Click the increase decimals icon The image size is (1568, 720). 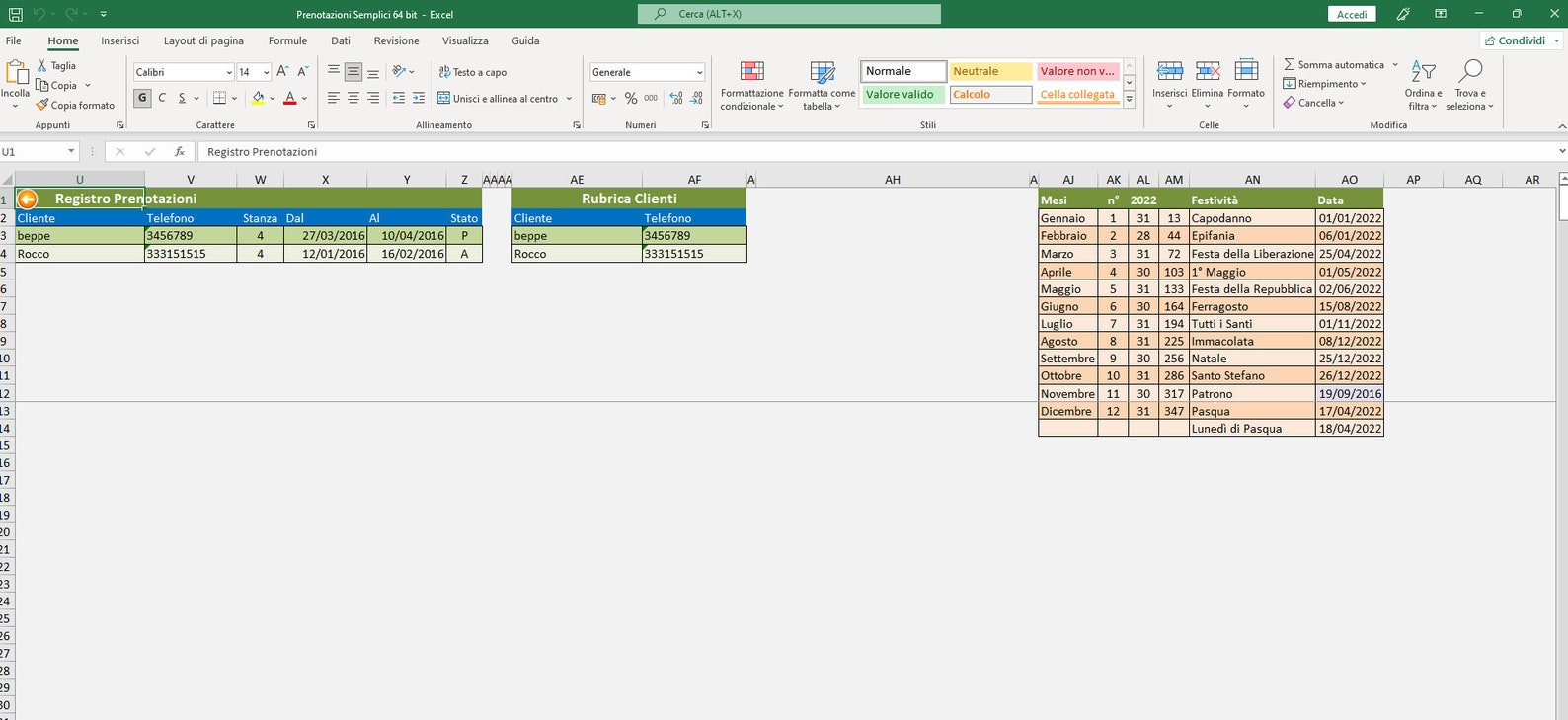click(x=676, y=98)
